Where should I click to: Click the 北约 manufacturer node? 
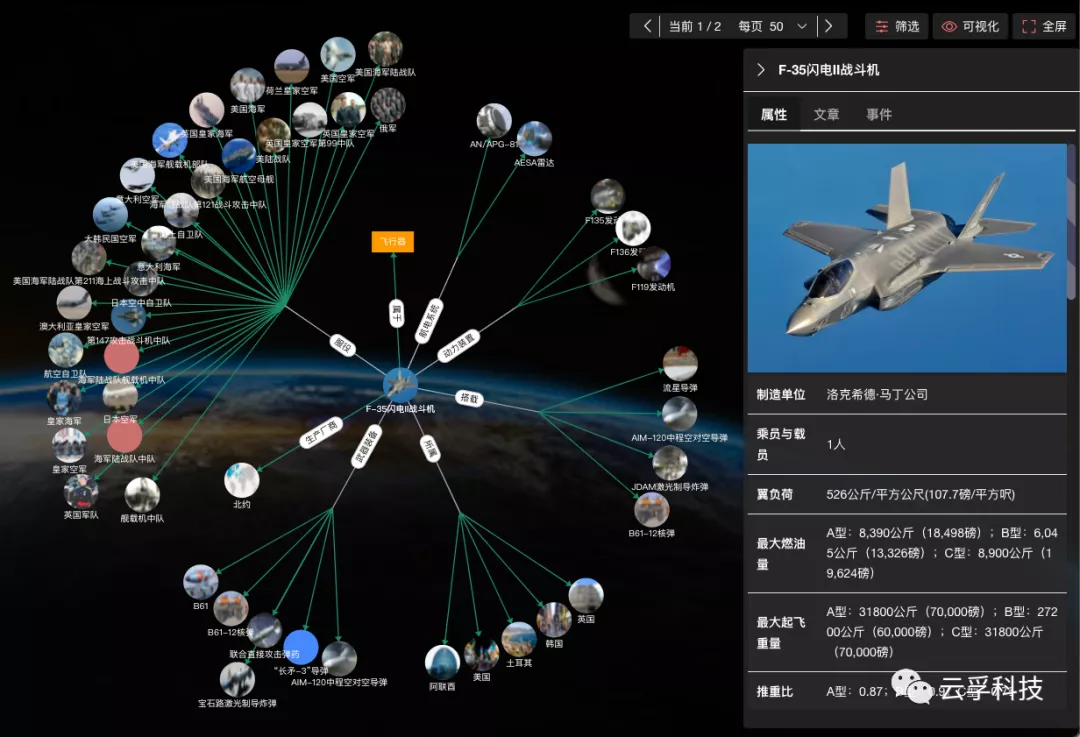242,480
